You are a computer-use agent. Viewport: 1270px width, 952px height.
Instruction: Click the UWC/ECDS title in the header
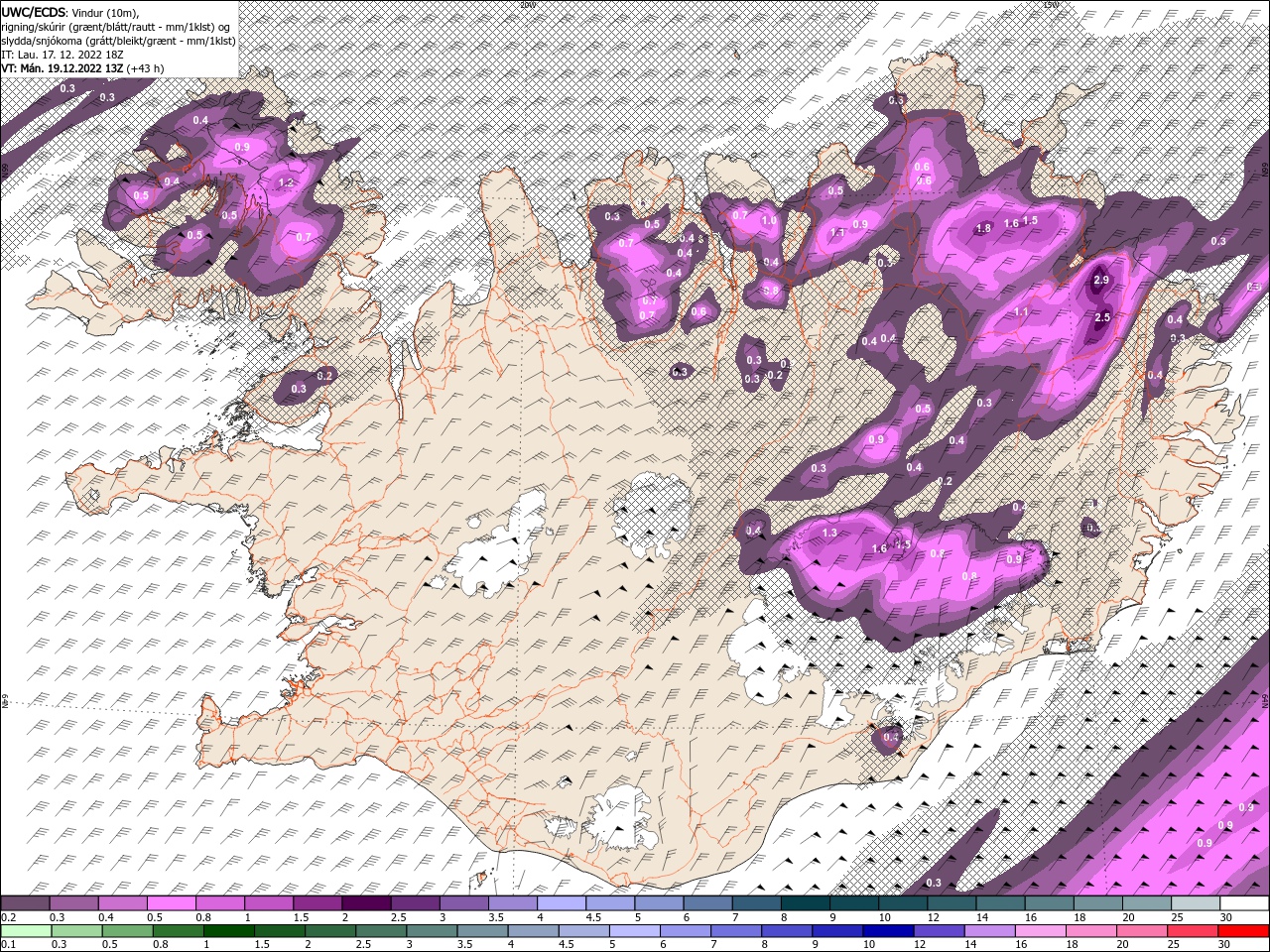[x=34, y=11]
